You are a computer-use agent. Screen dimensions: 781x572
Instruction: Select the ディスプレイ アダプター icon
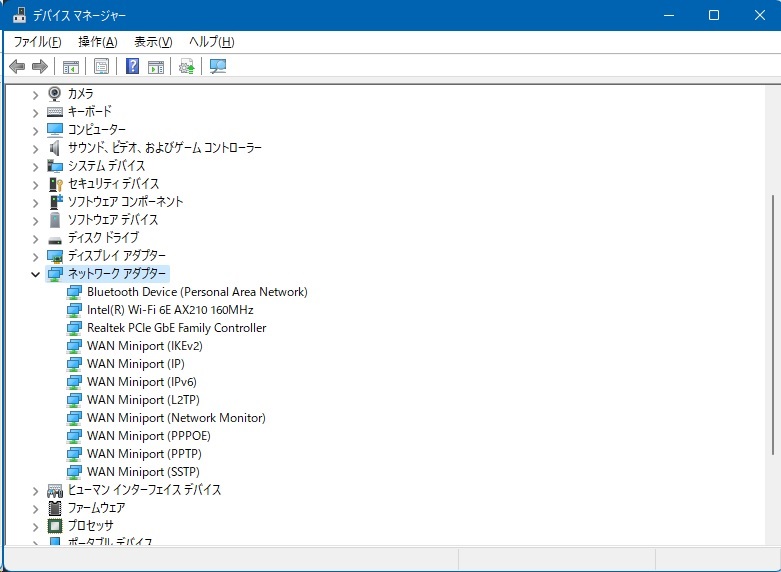point(55,256)
